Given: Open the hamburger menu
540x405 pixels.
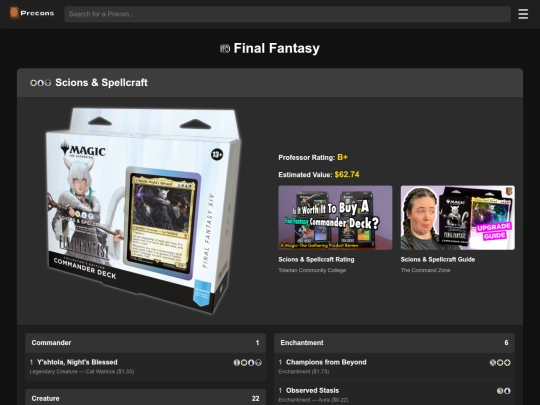Looking at the screenshot, I should [x=523, y=14].
